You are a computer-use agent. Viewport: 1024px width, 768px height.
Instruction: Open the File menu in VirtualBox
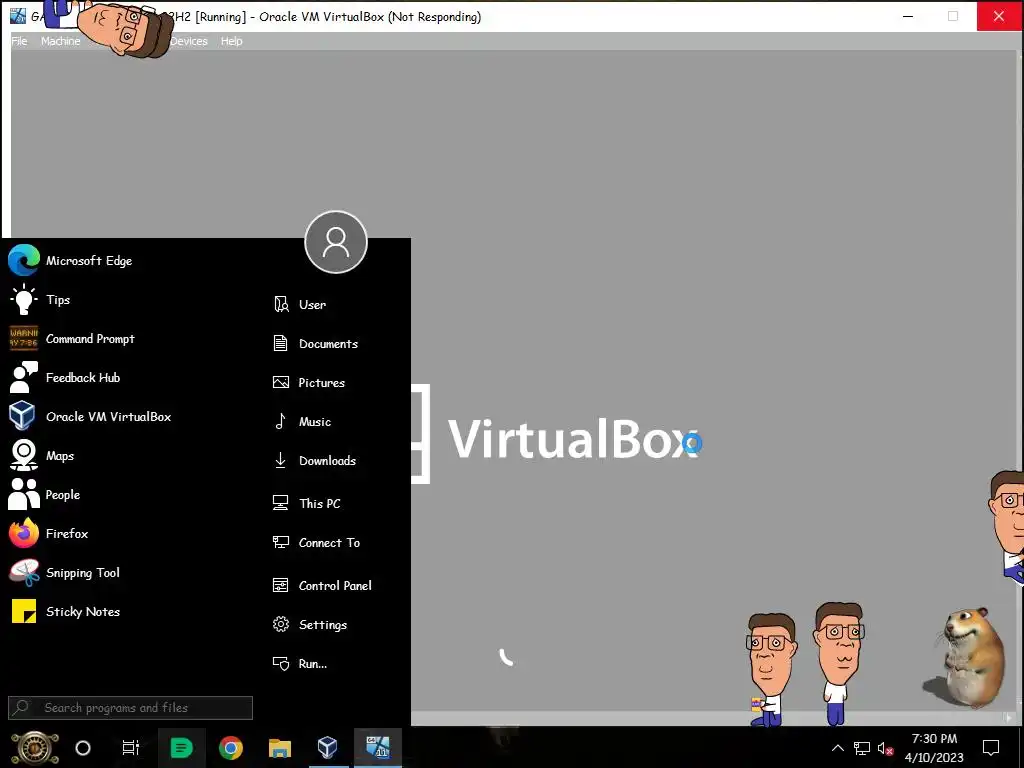point(20,41)
